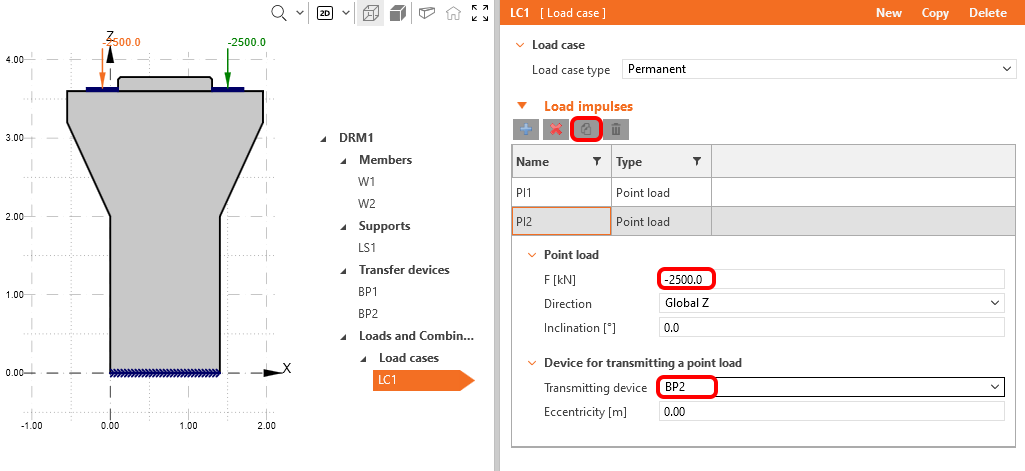
Task: Collapse the Transfer devices tree node triangle
Action: click(343, 270)
